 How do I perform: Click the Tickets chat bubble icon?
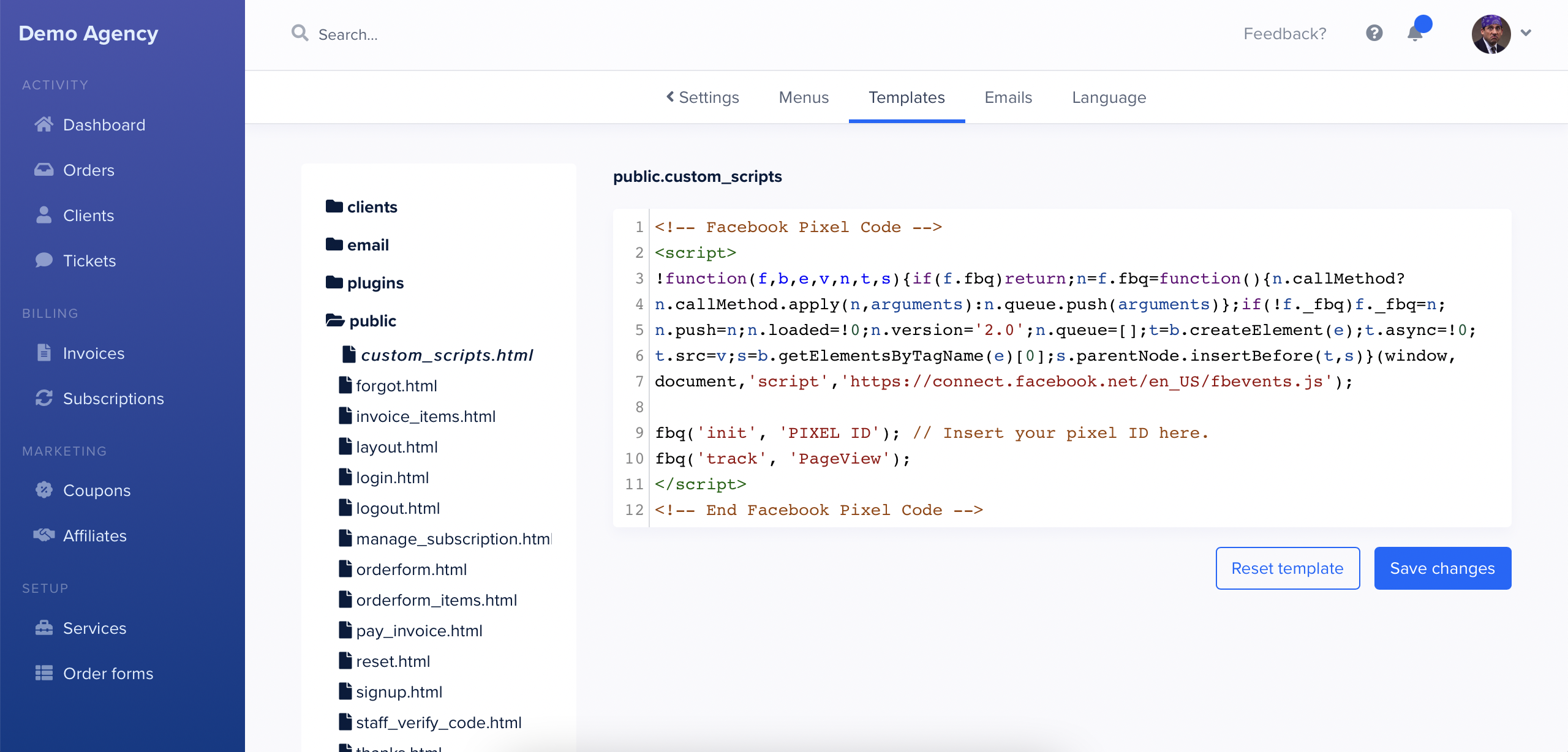pos(43,260)
